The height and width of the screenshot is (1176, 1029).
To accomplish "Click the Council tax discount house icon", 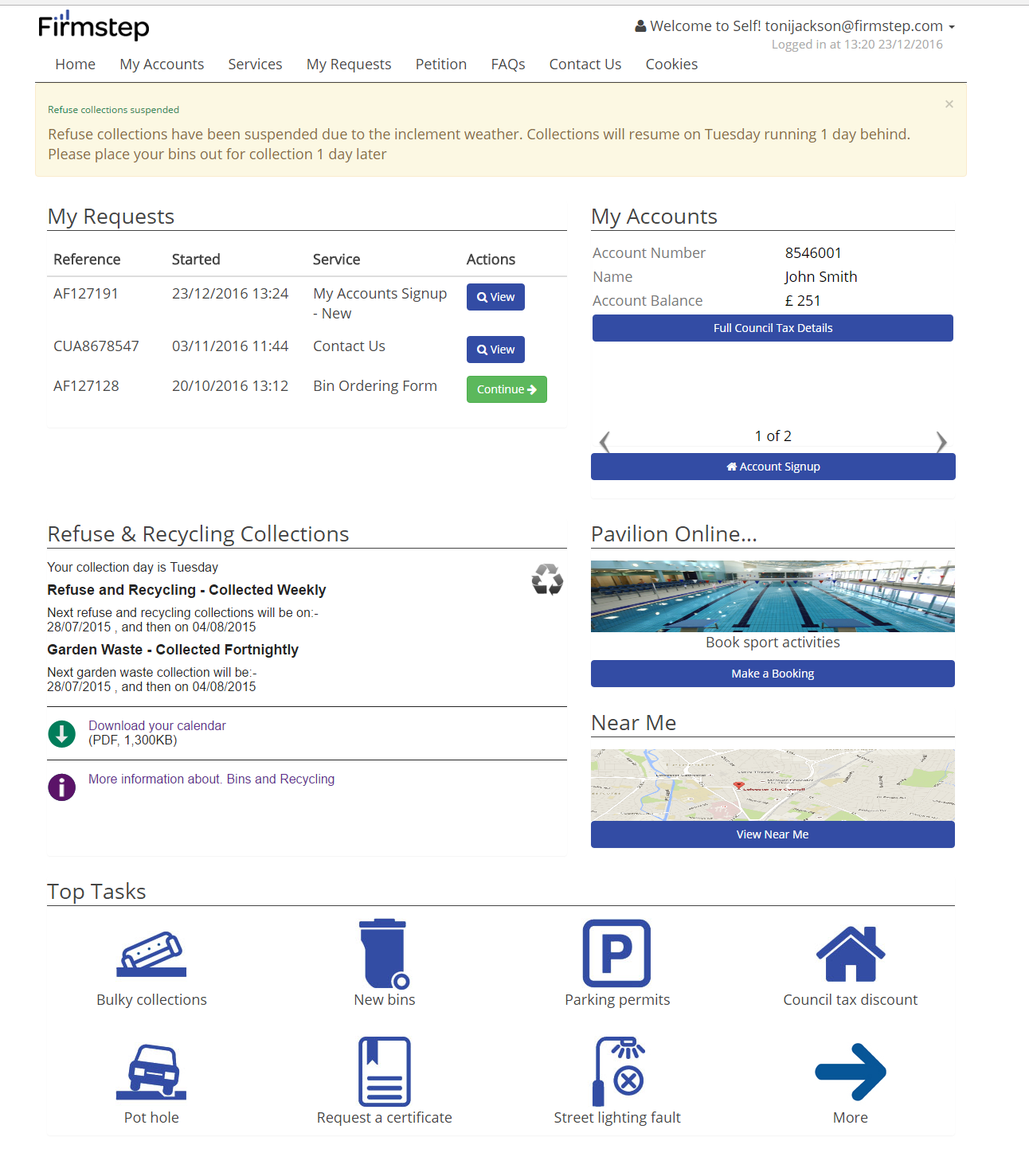I will 849,954.
